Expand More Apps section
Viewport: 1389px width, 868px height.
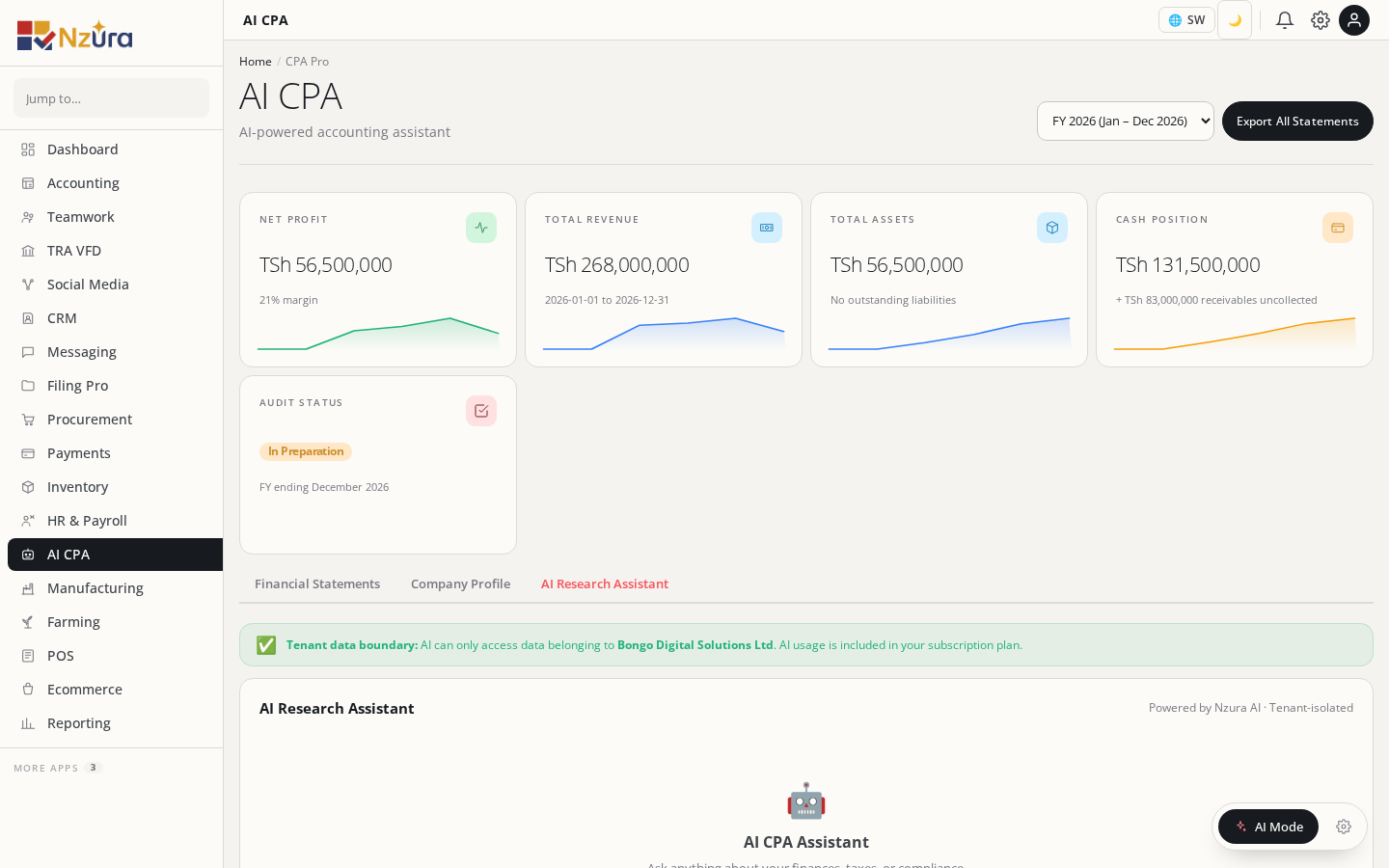coord(56,768)
